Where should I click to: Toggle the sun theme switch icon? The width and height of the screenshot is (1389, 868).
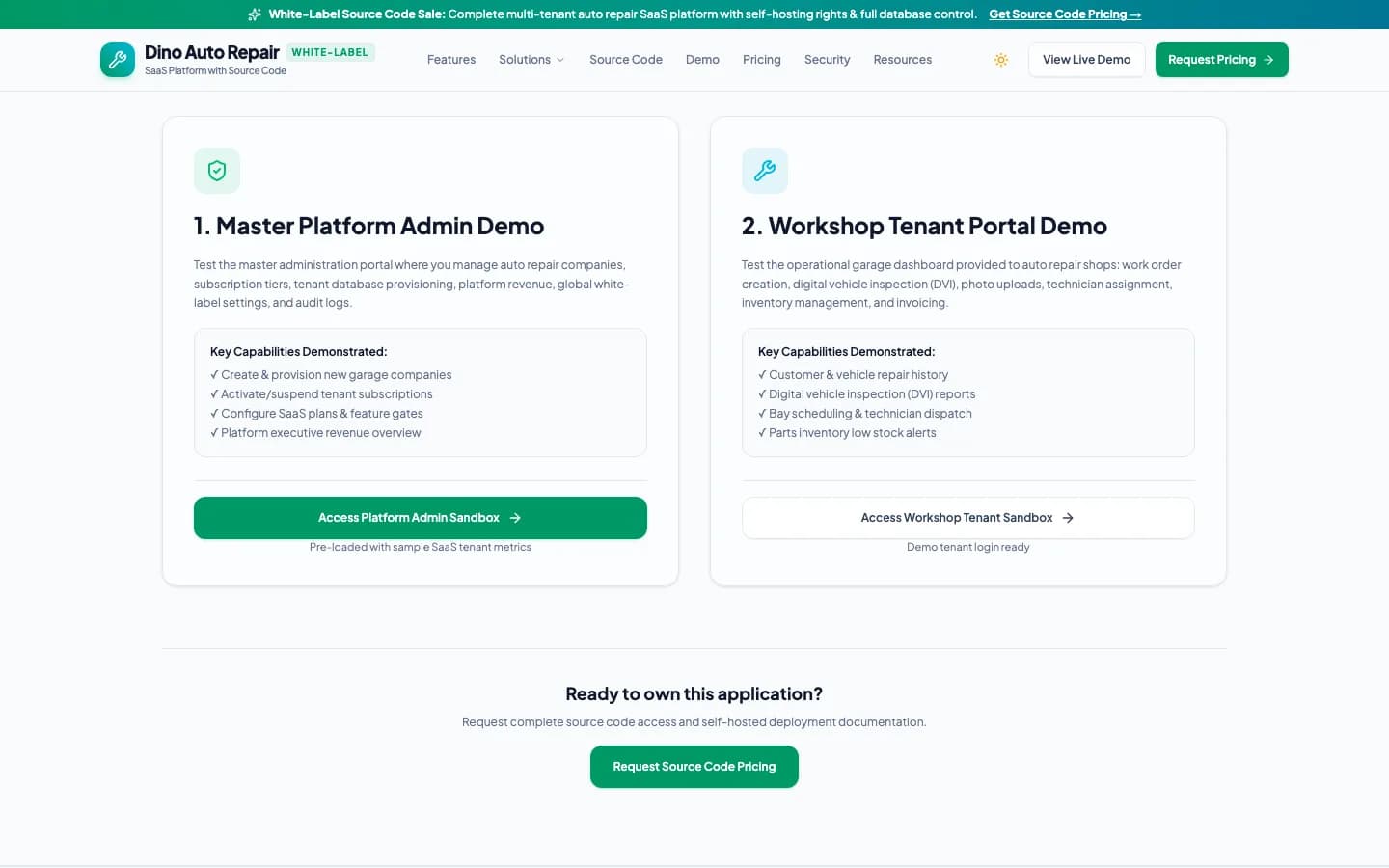click(x=1001, y=60)
